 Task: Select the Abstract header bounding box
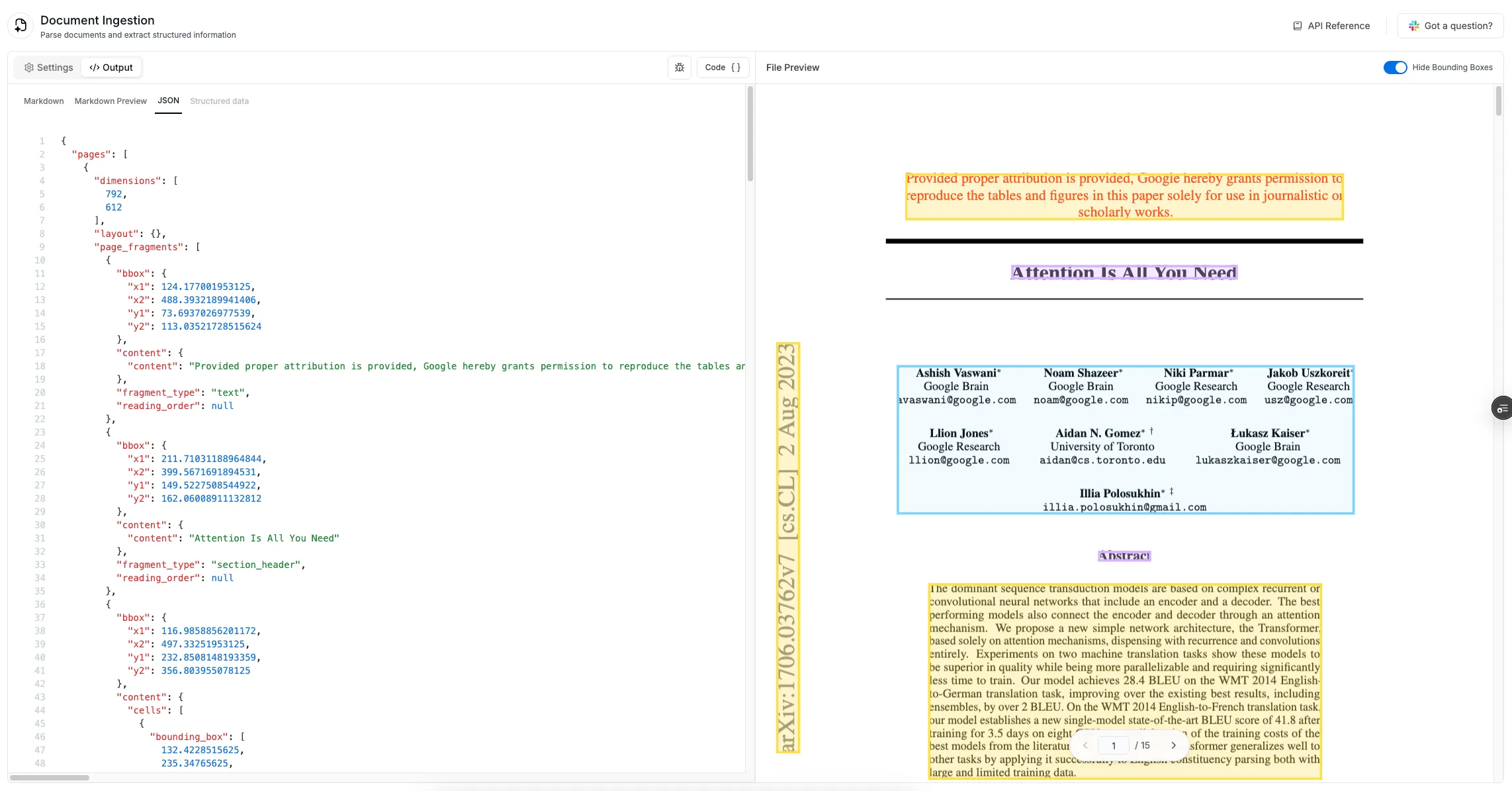coord(1124,556)
